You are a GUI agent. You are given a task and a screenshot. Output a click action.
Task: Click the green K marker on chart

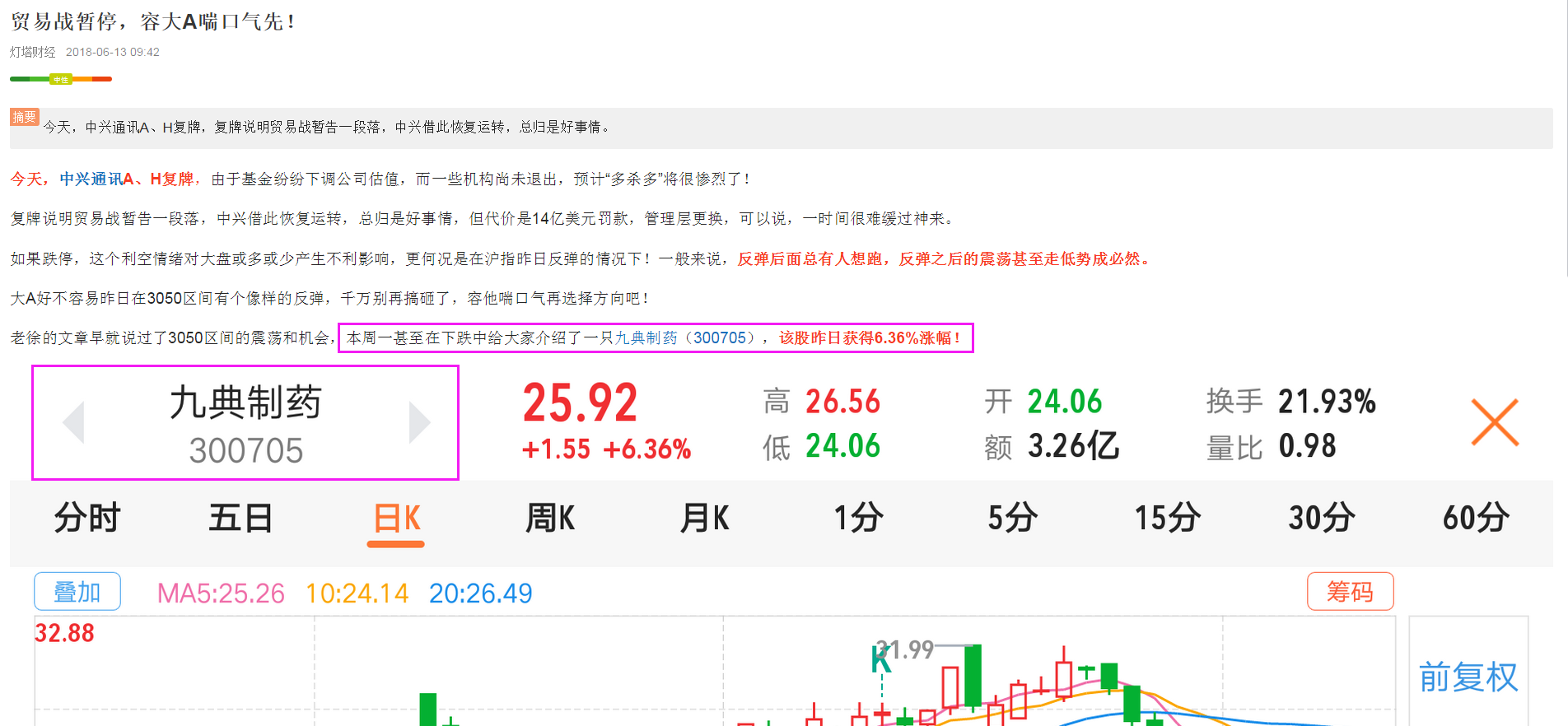[x=881, y=660]
